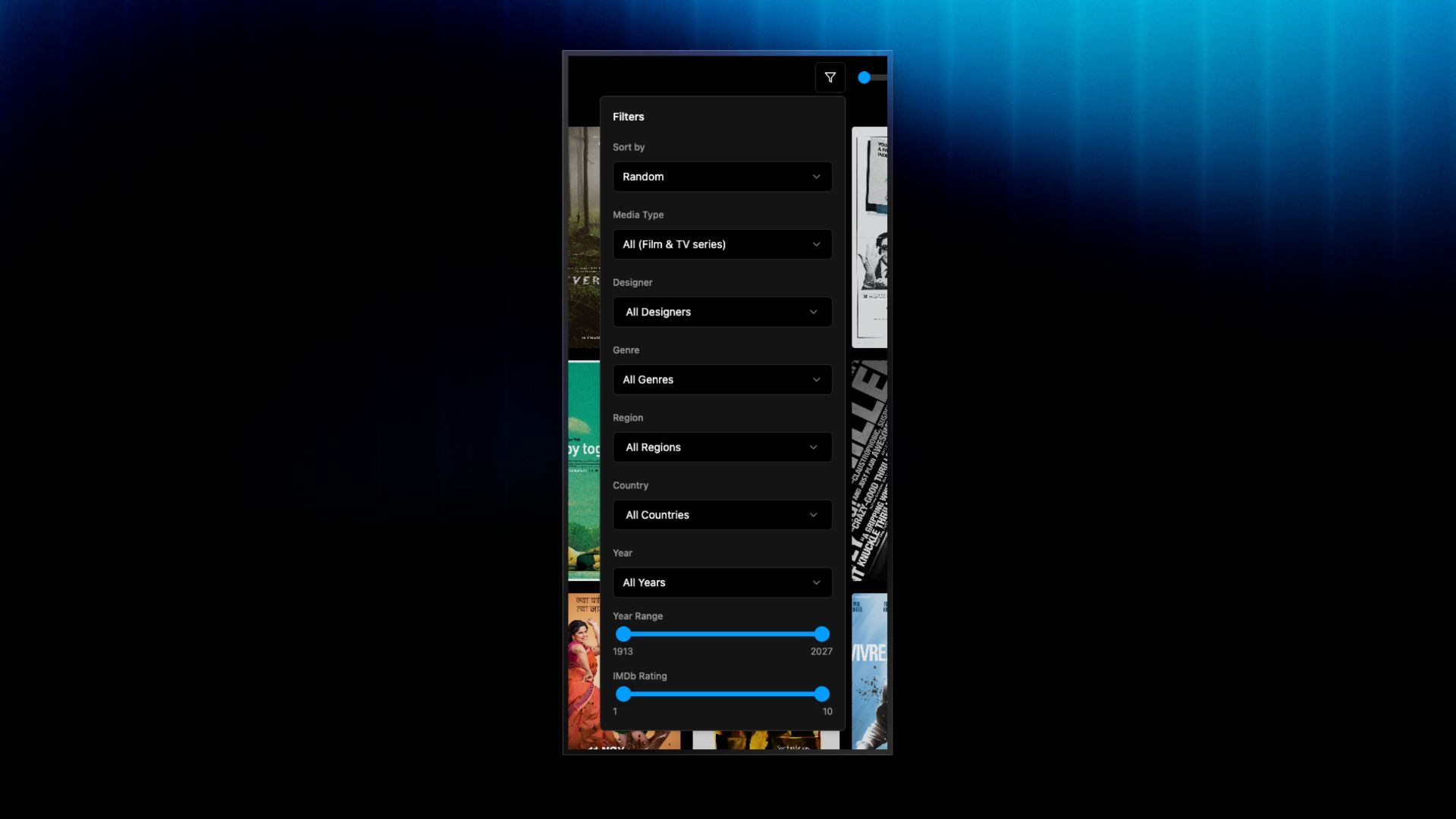Viewport: 1456px width, 819px height.
Task: Open the All Genres dropdown
Action: coord(722,379)
